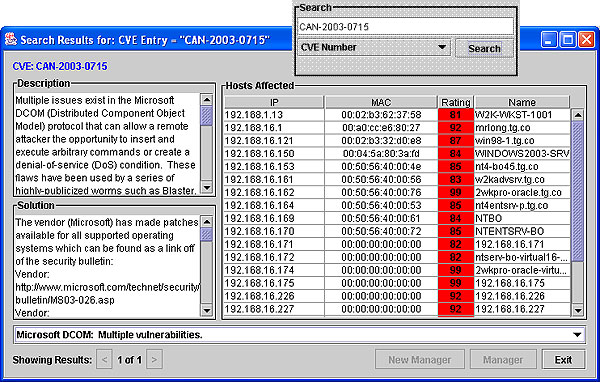The image size is (600, 382).
Task: Sort hosts by the Rating column header
Action: 456,102
